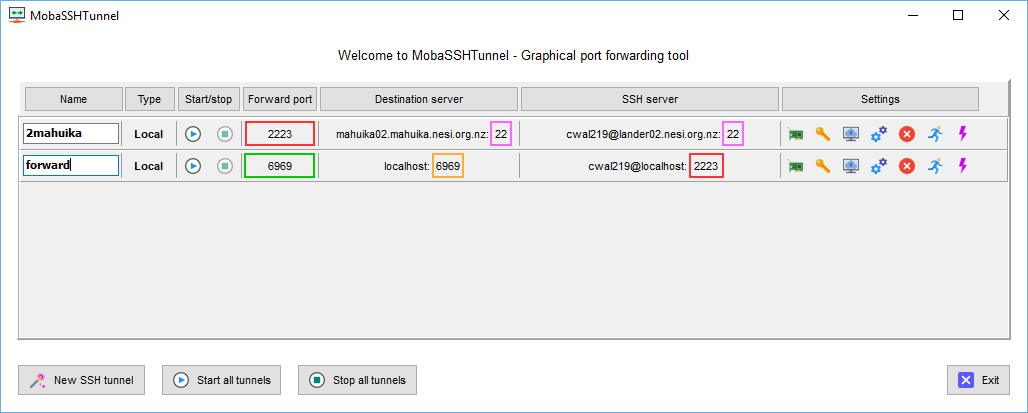Click the Settings column header
Screen dimensions: 1028x413
[880, 99]
